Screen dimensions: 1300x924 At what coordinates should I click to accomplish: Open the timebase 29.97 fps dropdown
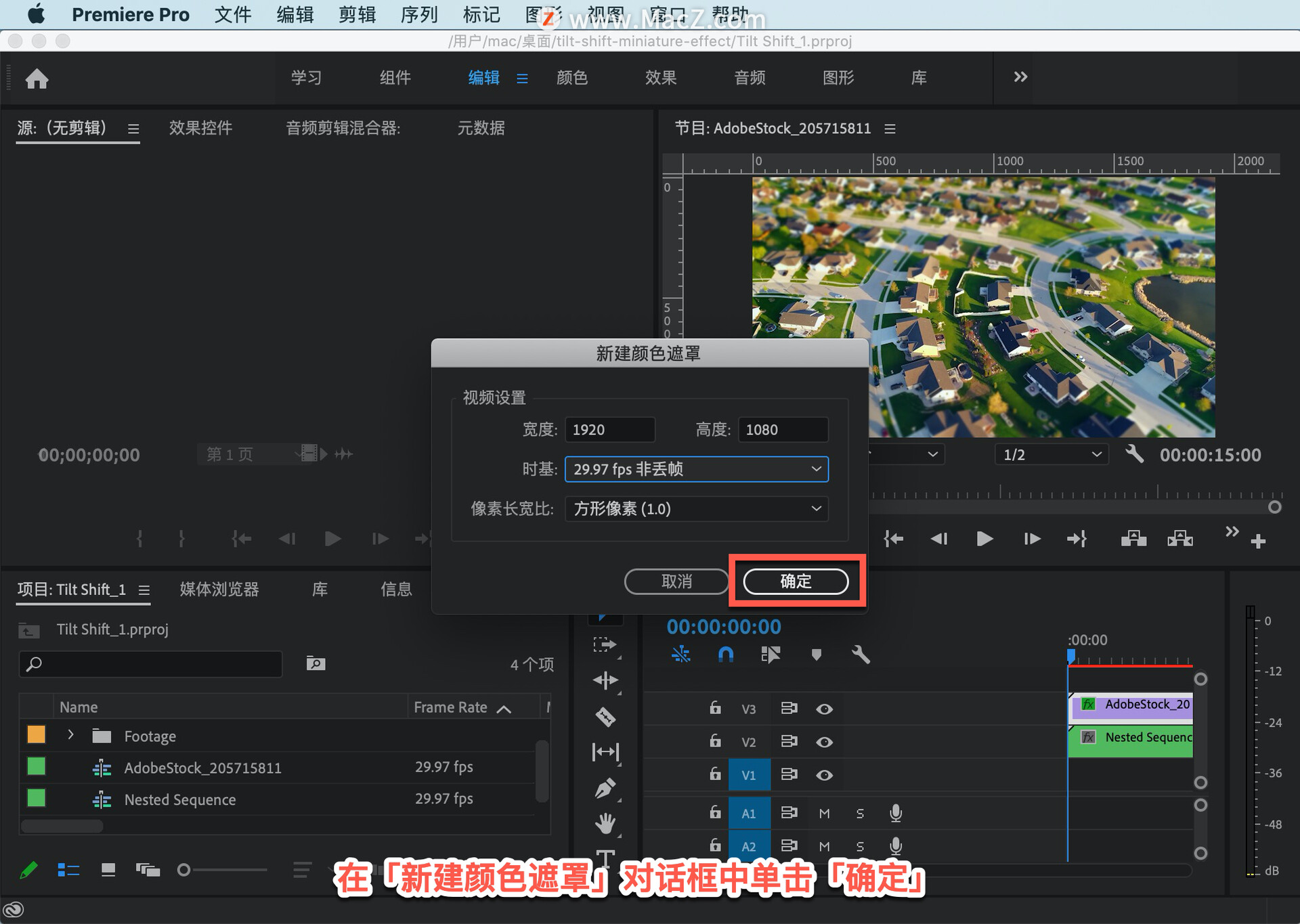[x=696, y=469]
